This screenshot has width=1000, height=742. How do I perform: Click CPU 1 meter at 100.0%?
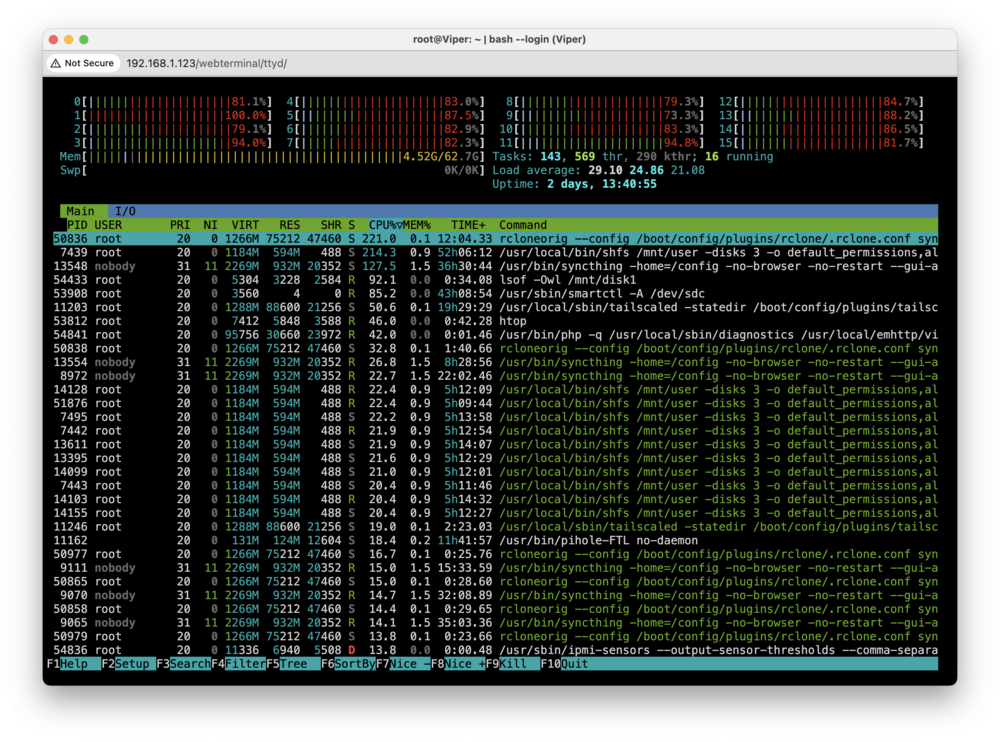coord(173,115)
